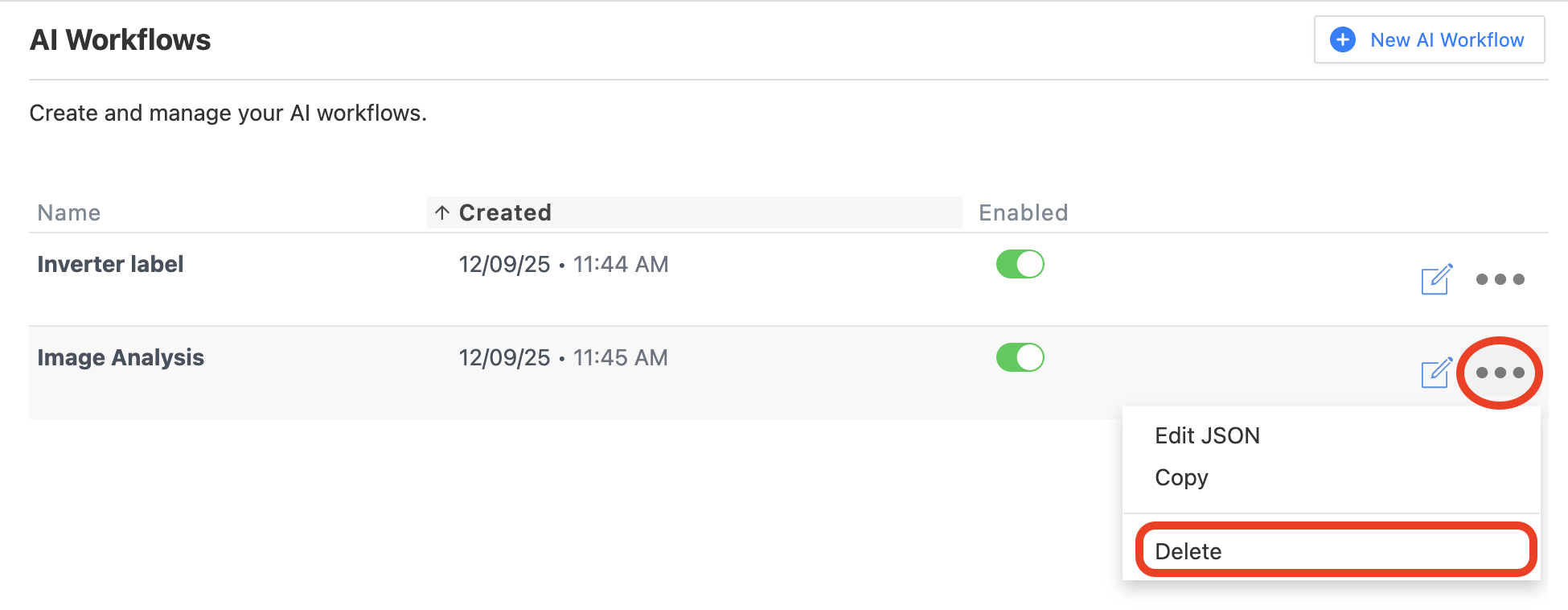Disable the Image Analysis workflow toggle
The width and height of the screenshot is (1568, 610).
pyautogui.click(x=1020, y=357)
